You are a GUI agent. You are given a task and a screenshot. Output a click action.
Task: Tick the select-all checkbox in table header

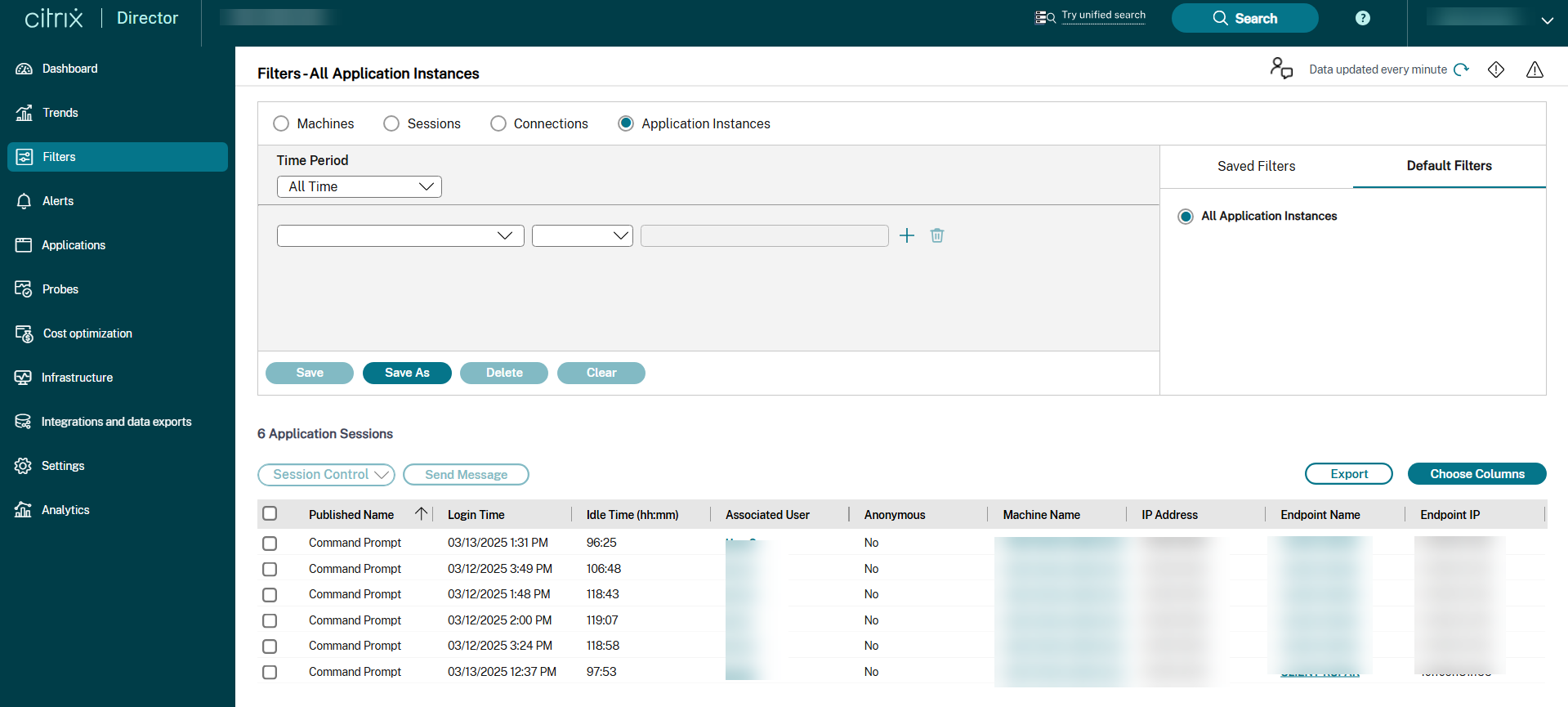pyautogui.click(x=270, y=514)
